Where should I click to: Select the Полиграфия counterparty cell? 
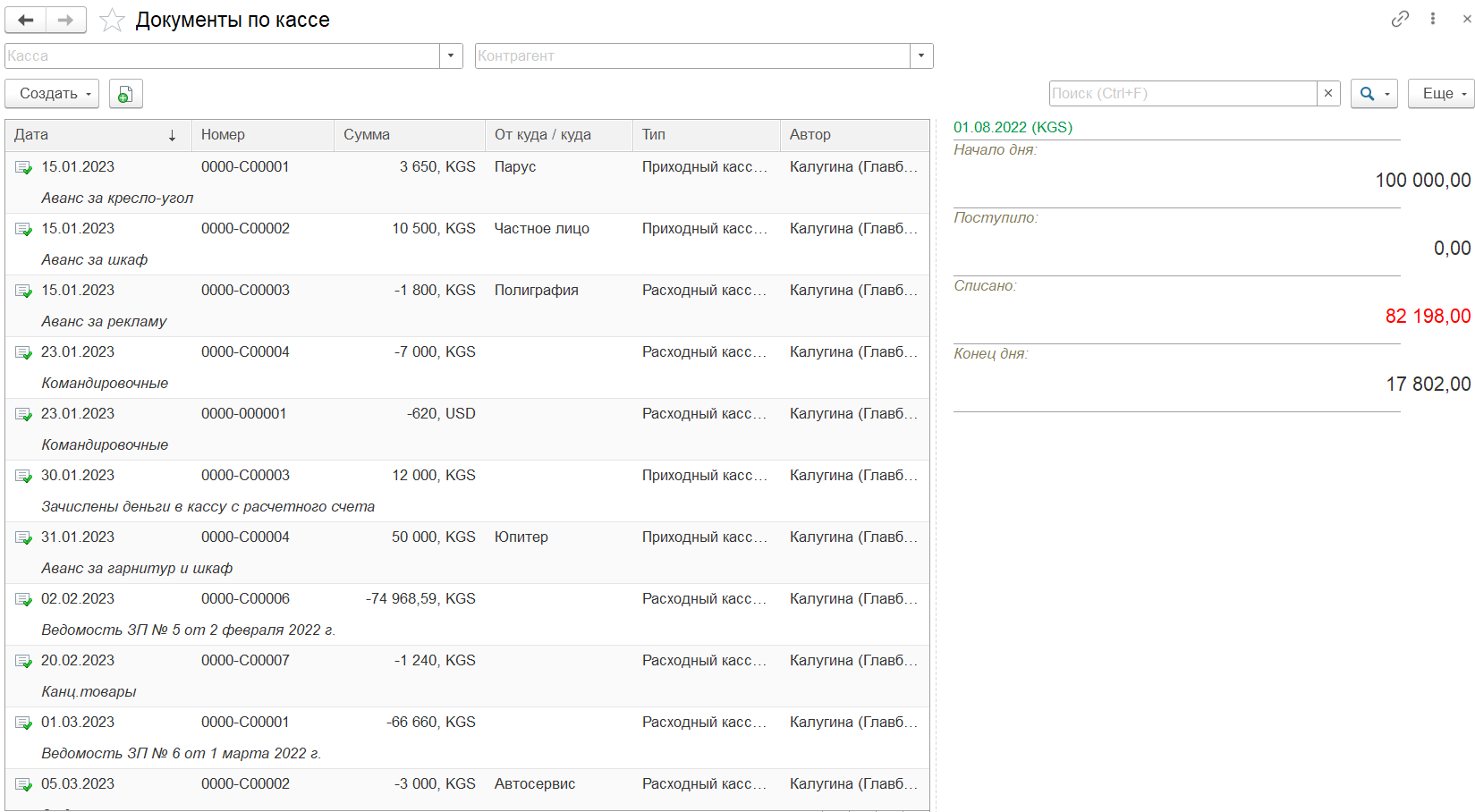click(x=537, y=291)
